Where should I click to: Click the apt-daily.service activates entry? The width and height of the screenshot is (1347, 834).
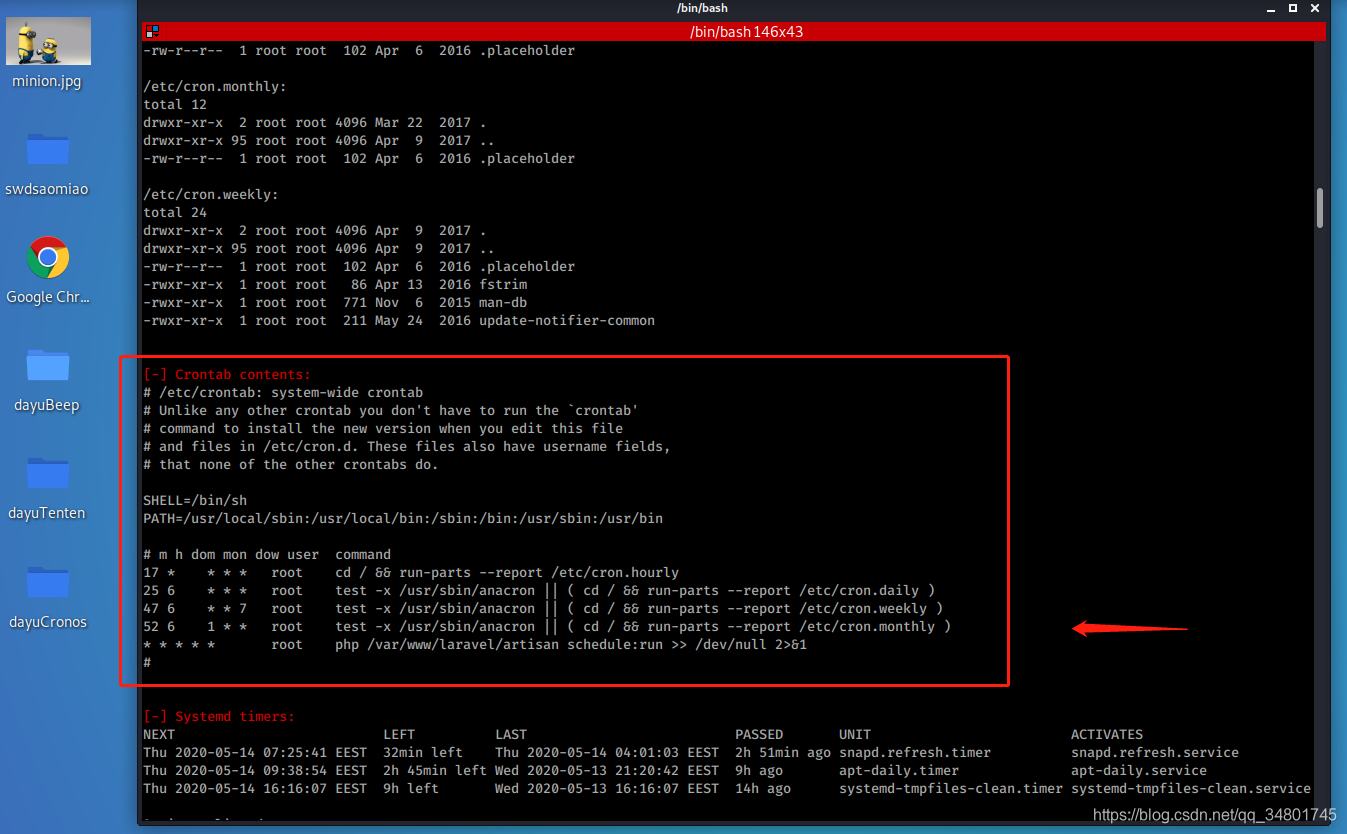pyautogui.click(x=1139, y=771)
